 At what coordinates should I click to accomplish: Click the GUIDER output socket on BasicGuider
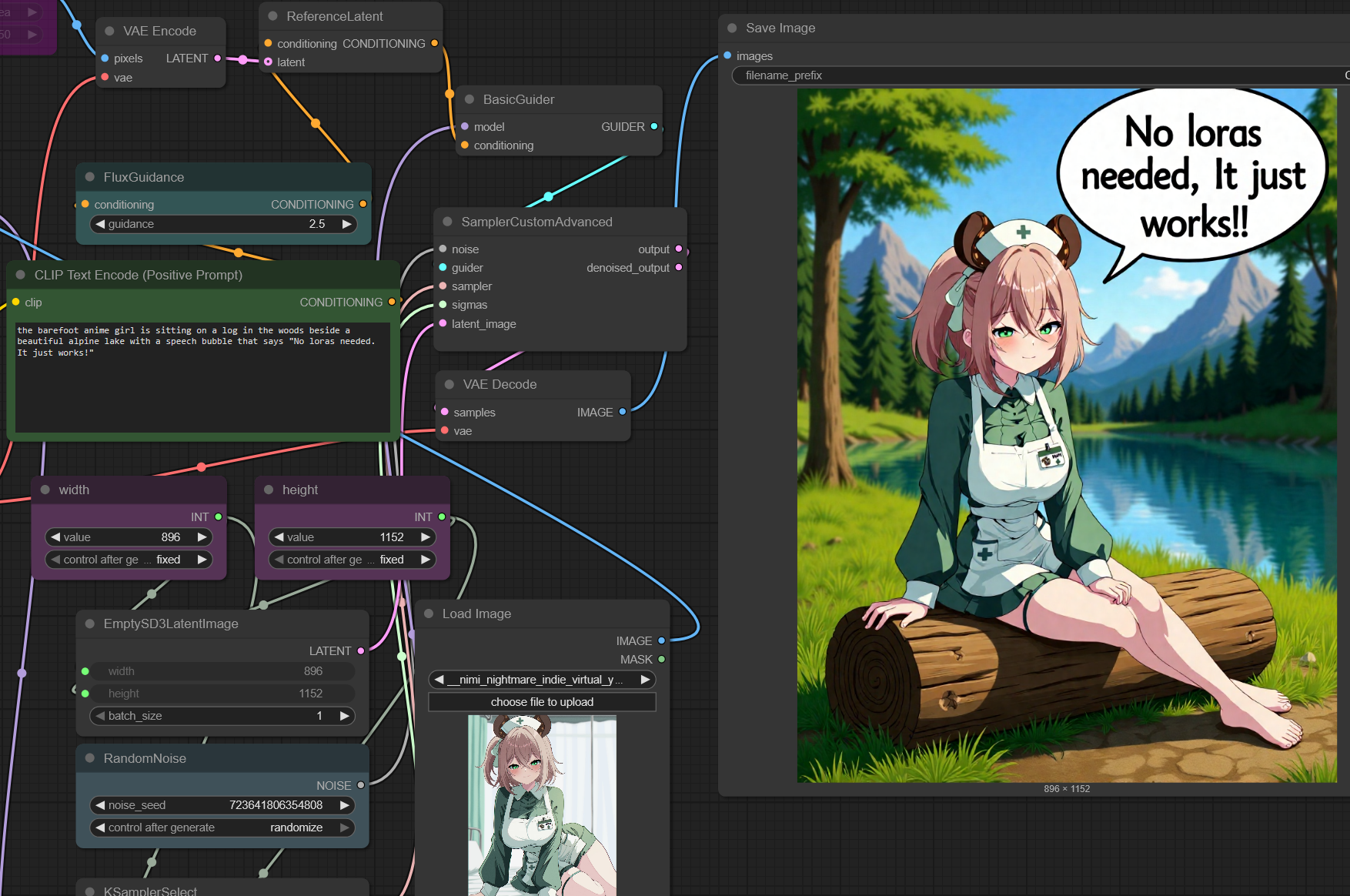[x=654, y=127]
